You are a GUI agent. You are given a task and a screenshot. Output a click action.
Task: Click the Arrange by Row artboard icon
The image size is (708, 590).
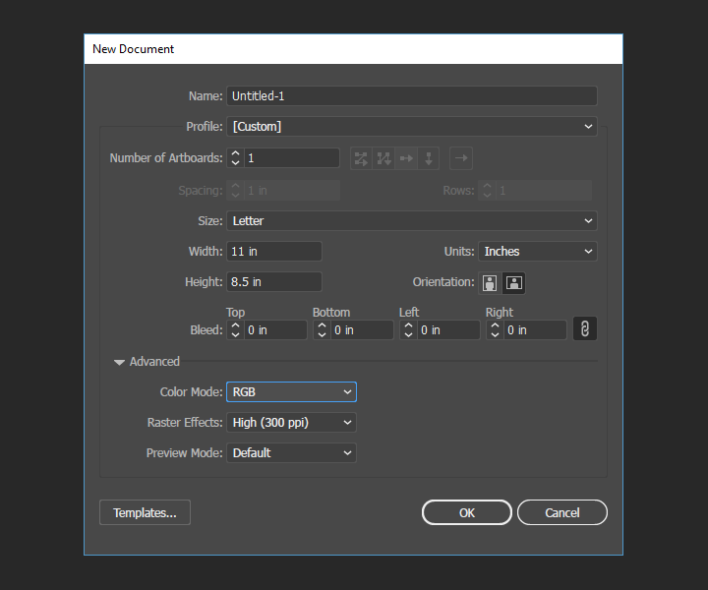click(x=406, y=158)
